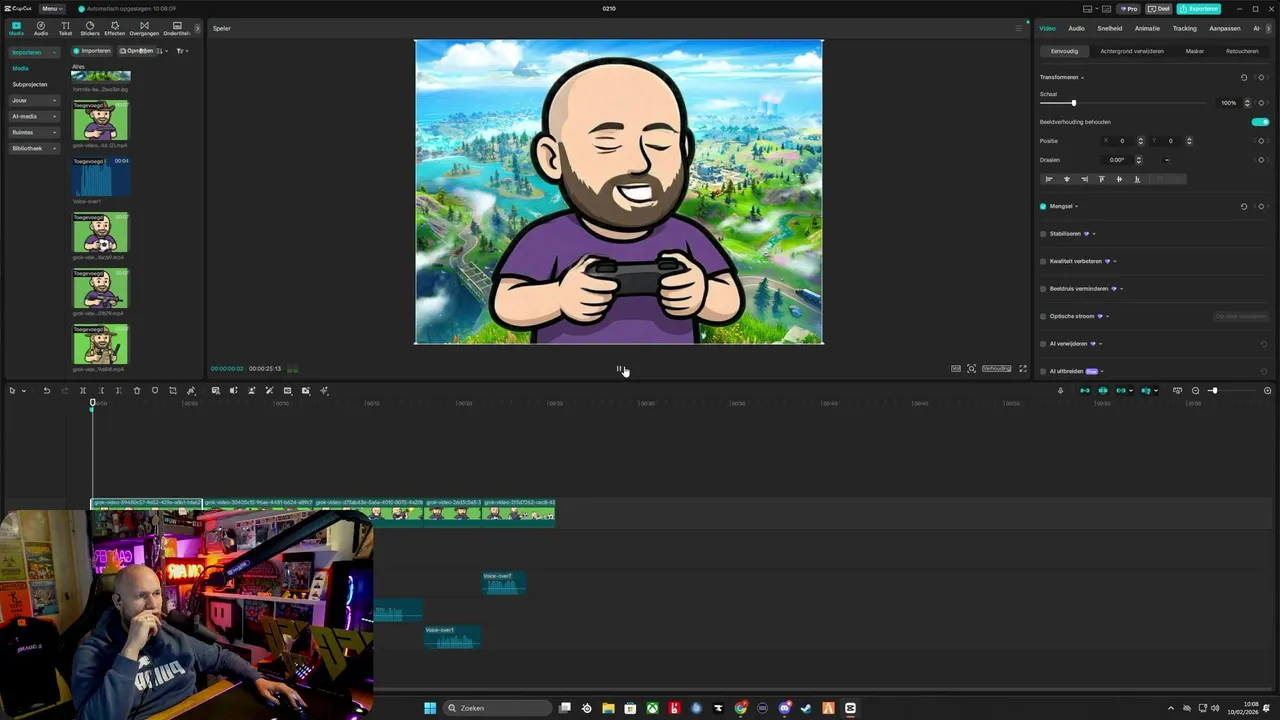
Task: Expand the Jouw sidebar section
Action: 54,100
